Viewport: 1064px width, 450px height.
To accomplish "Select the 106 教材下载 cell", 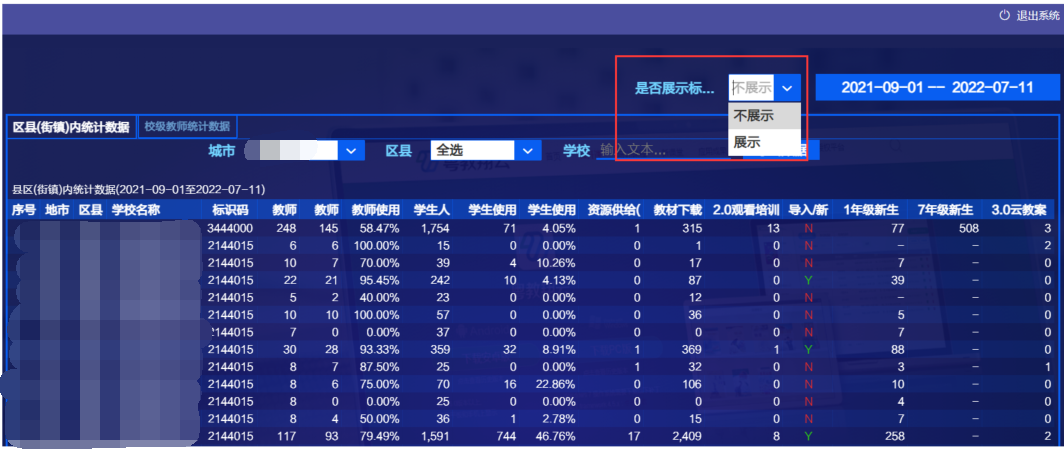I will point(692,383).
